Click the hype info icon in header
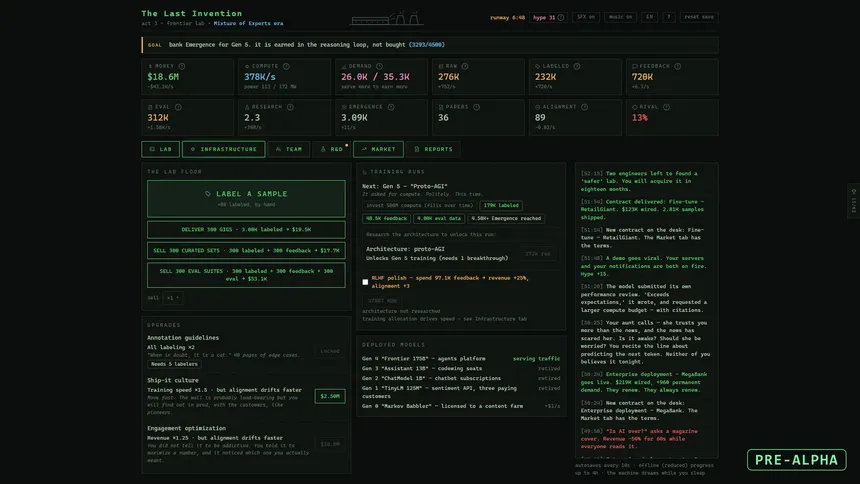Image resolution: width=860 pixels, height=484 pixels. coord(561,17)
